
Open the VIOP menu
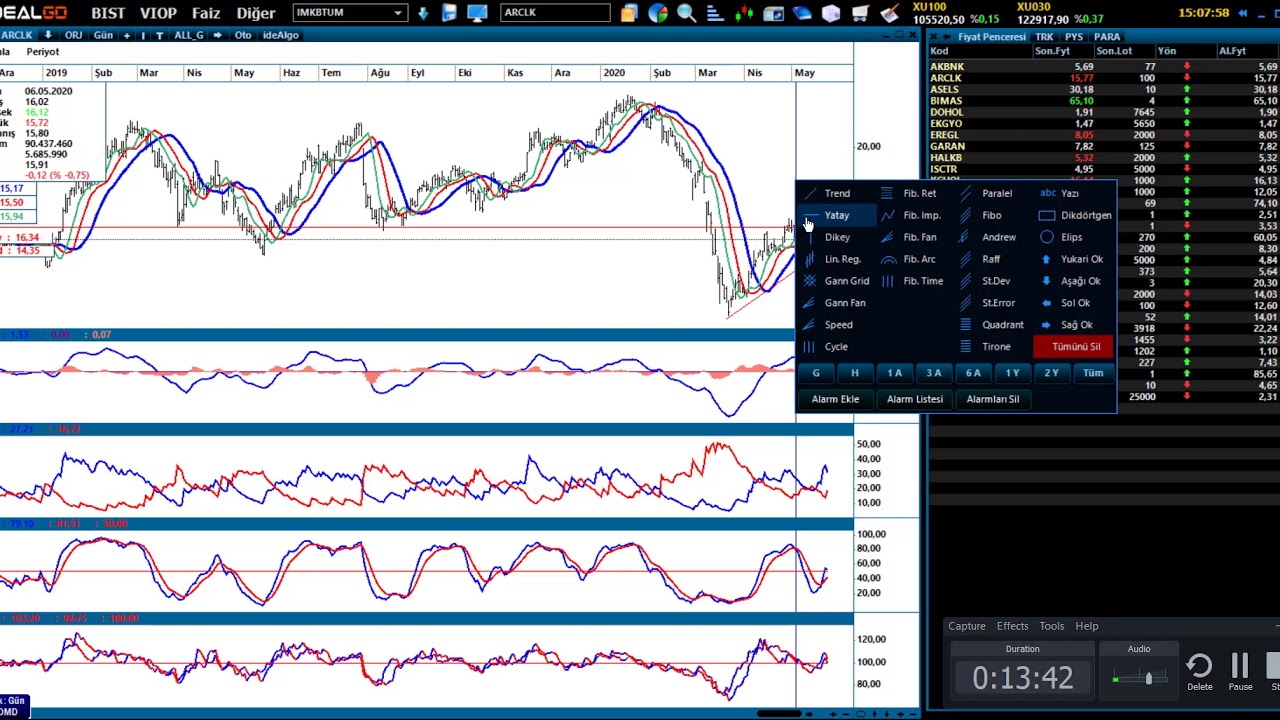point(158,13)
